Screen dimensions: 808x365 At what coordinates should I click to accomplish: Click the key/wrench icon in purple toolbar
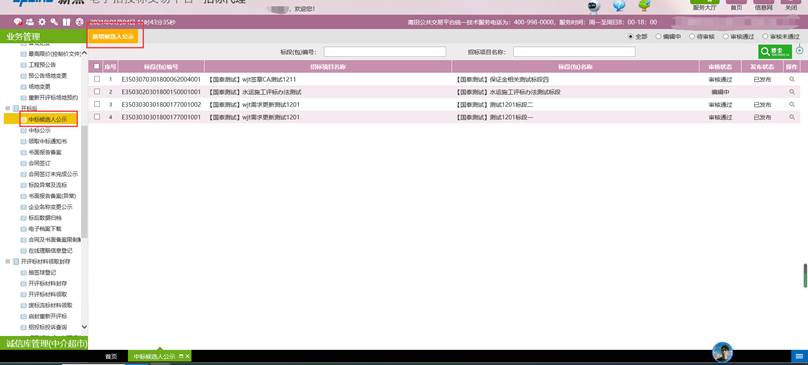pos(54,22)
